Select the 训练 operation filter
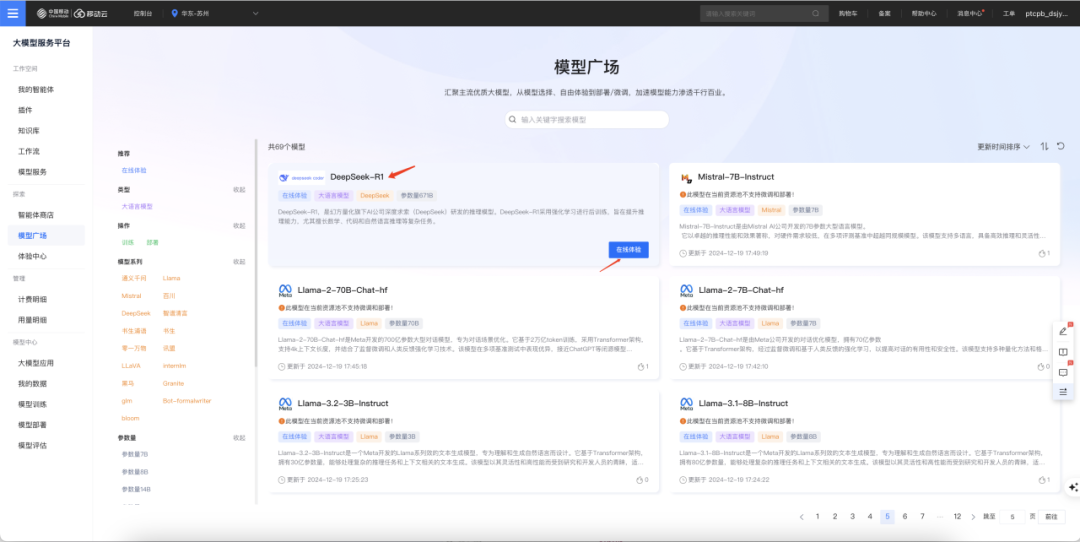The height and width of the screenshot is (542, 1080). pyautogui.click(x=127, y=242)
